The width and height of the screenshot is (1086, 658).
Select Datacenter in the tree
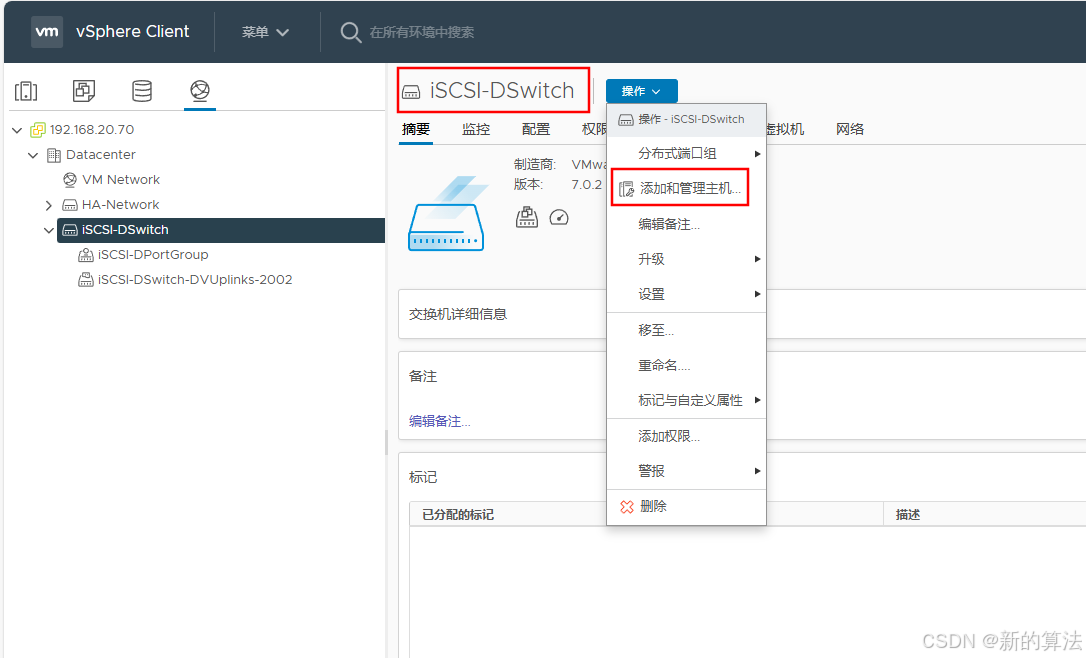(100, 155)
